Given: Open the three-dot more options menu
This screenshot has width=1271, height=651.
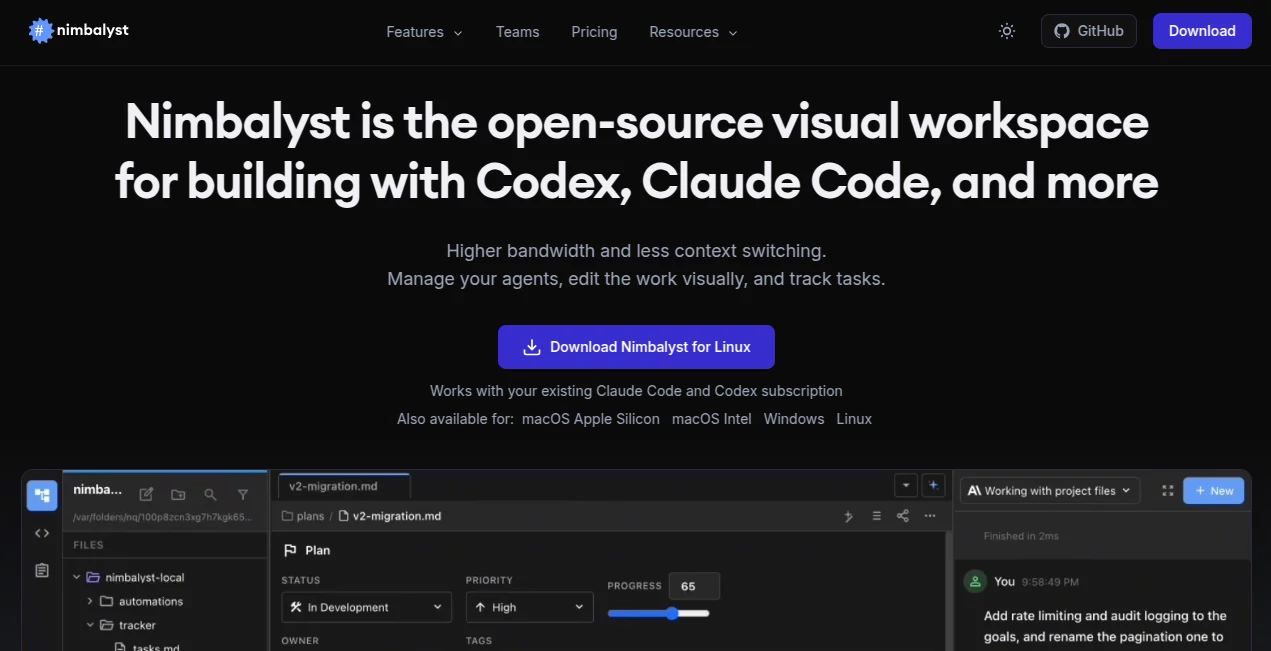Looking at the screenshot, I should 930,516.
